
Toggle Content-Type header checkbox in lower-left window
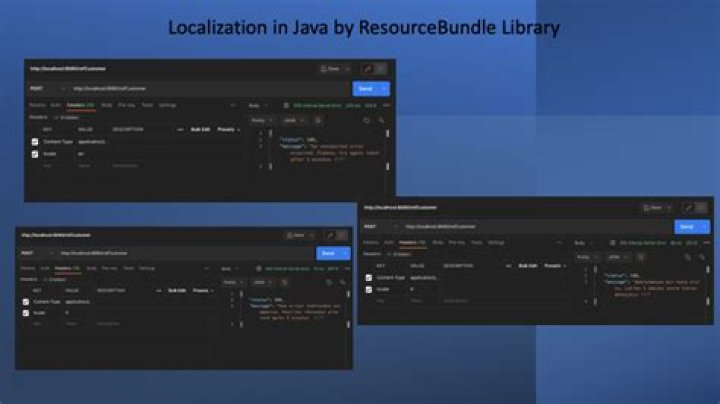[26, 302]
